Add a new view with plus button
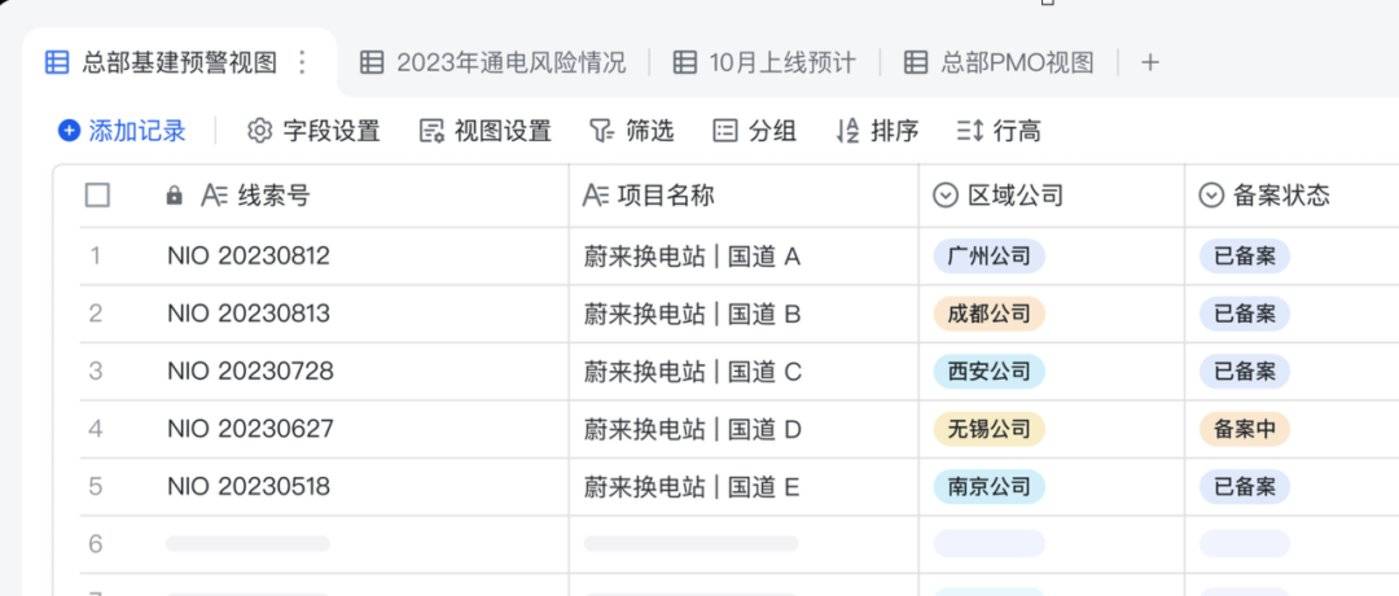The image size is (1399, 596). point(1150,63)
